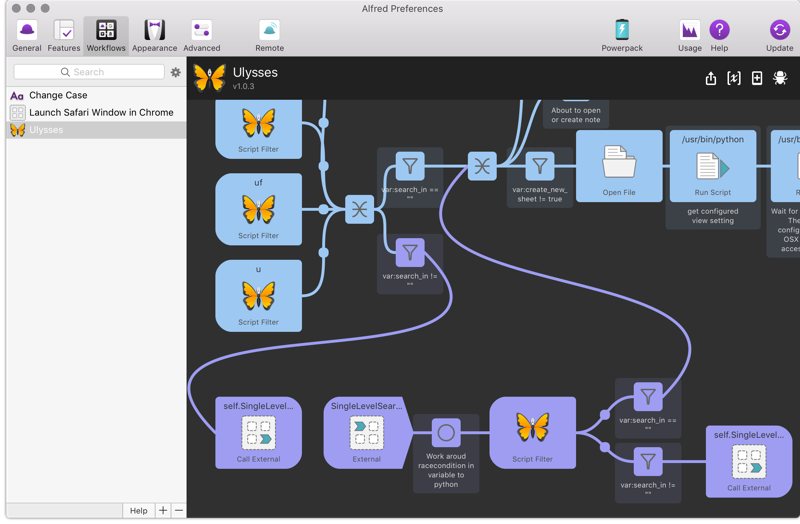Click the add object plus icon
Viewport: 800px width, 524px height.
[757, 78]
